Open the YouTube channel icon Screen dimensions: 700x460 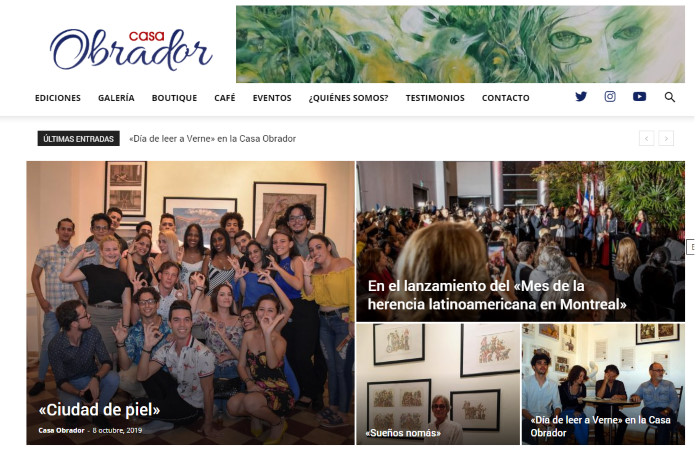[x=639, y=96]
